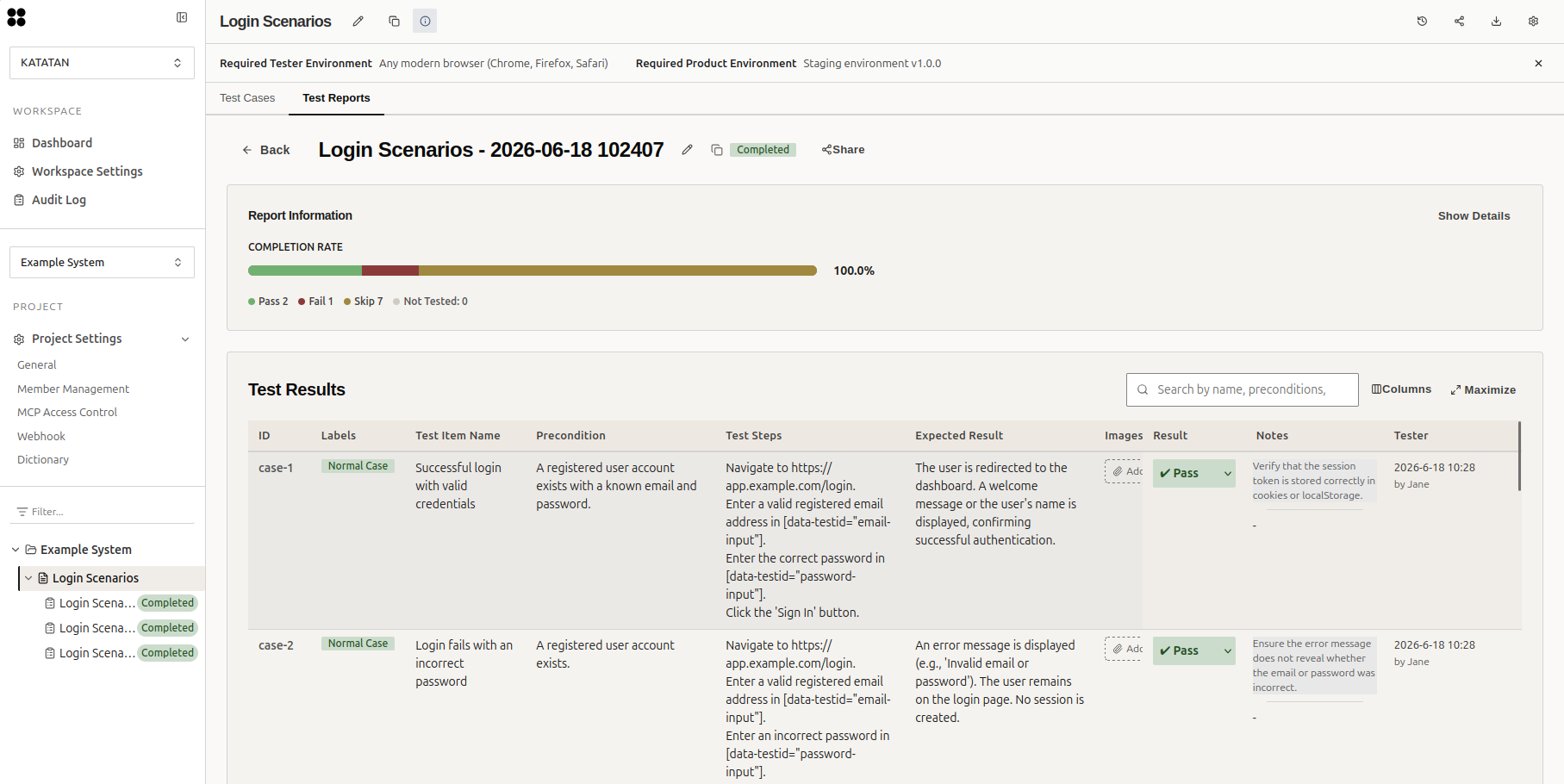Close the environment info bar
This screenshot has width=1564, height=784.
coord(1538,64)
